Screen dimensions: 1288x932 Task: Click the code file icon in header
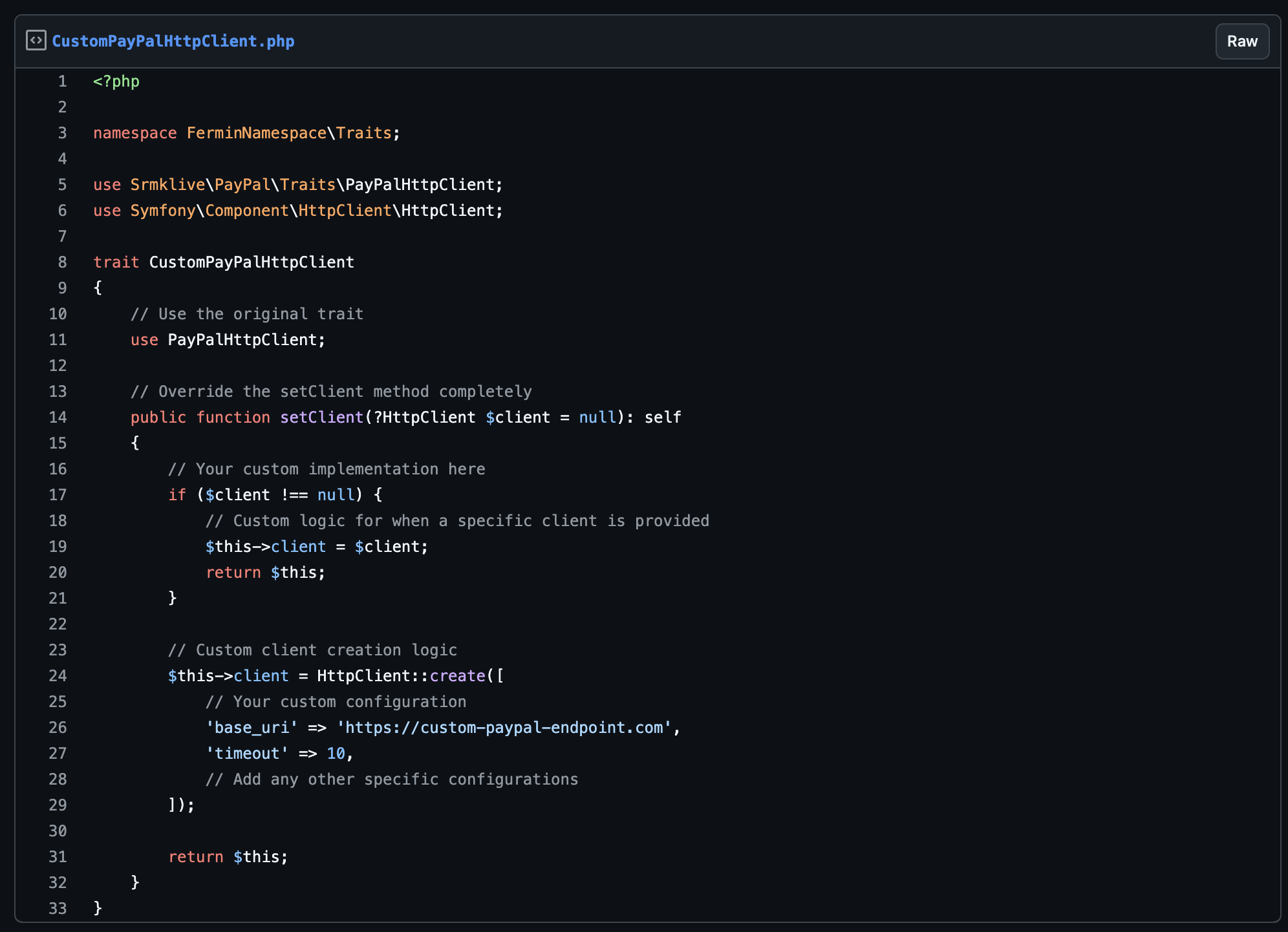coord(36,41)
